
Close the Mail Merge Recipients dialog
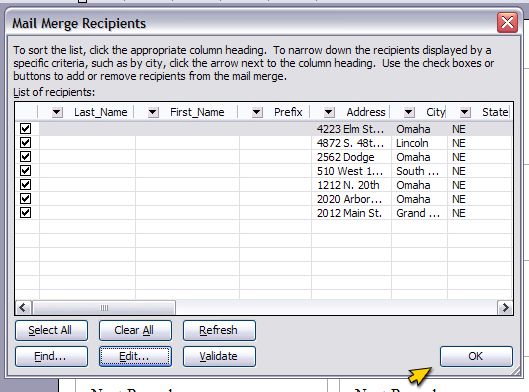coord(507,23)
